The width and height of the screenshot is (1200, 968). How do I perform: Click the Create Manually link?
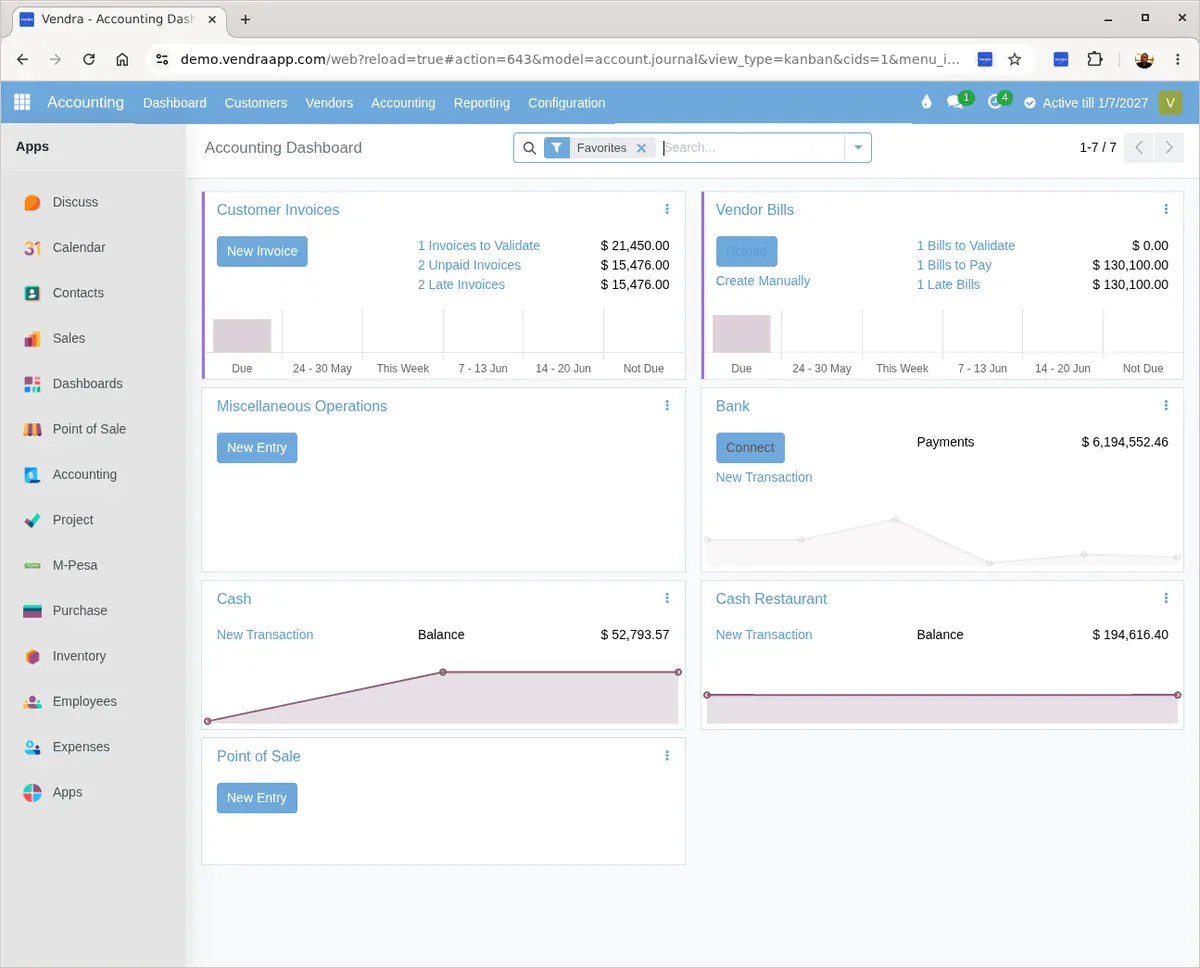[763, 281]
